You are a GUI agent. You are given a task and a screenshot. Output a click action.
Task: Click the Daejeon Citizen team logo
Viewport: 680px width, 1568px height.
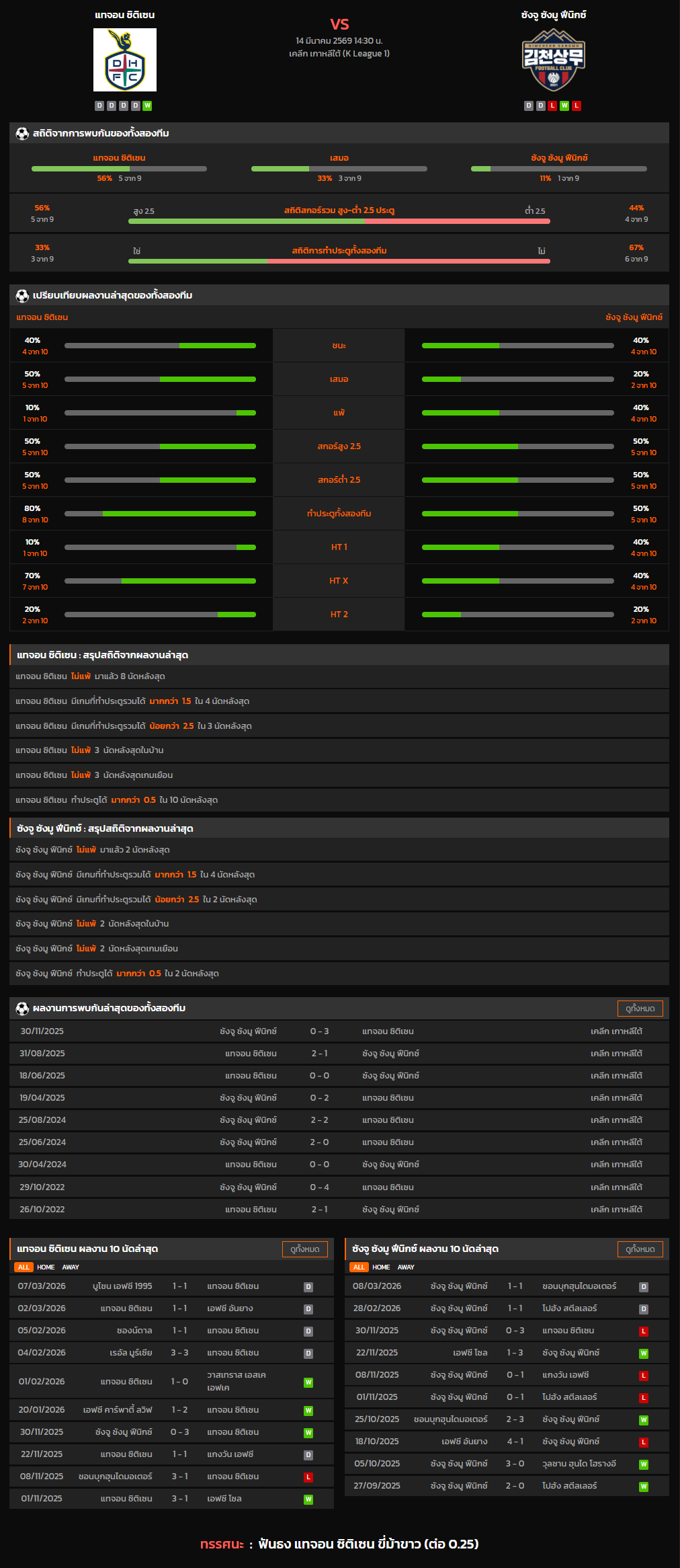pos(125,60)
